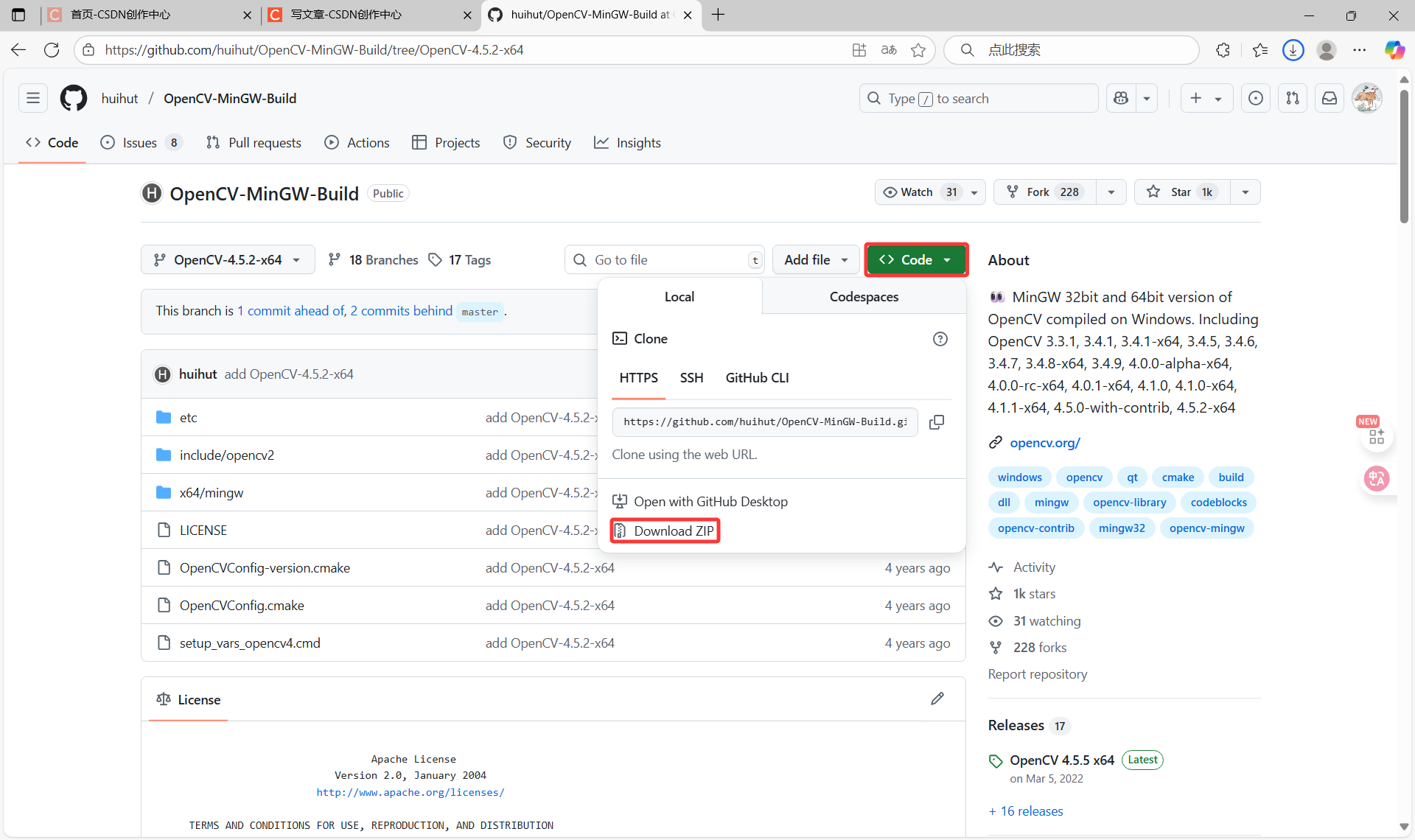Open the hamburger navigation menu

tap(33, 98)
